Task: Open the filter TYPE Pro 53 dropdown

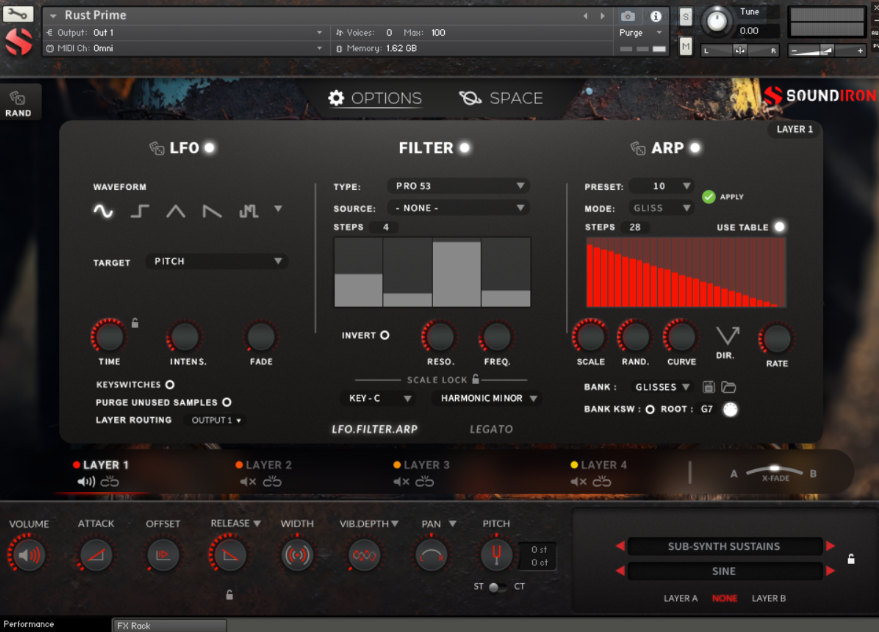Action: pyautogui.click(x=458, y=186)
